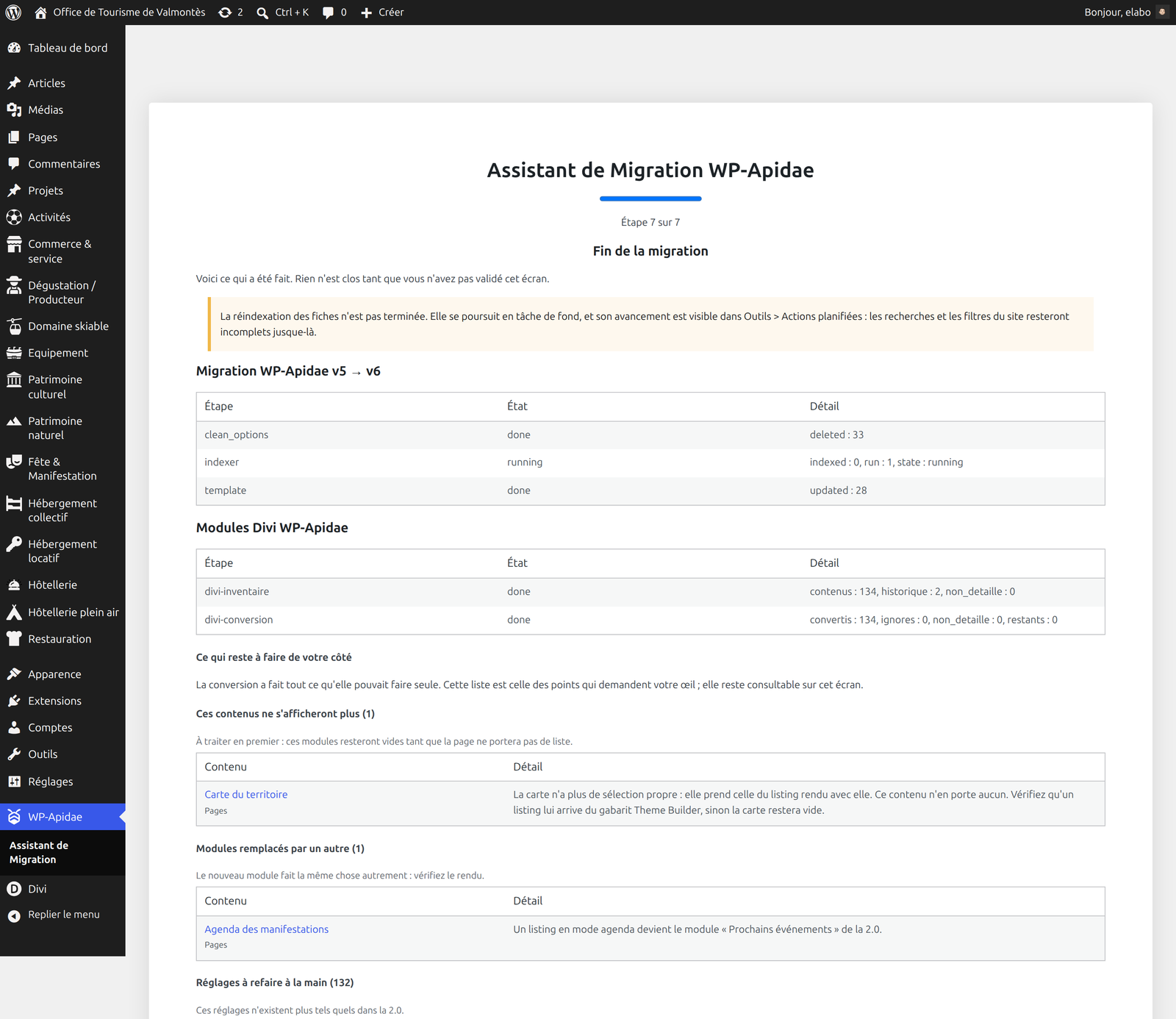Click the Réglages sliders icon
Viewport: 1176px width, 1019px height.
pos(14,782)
